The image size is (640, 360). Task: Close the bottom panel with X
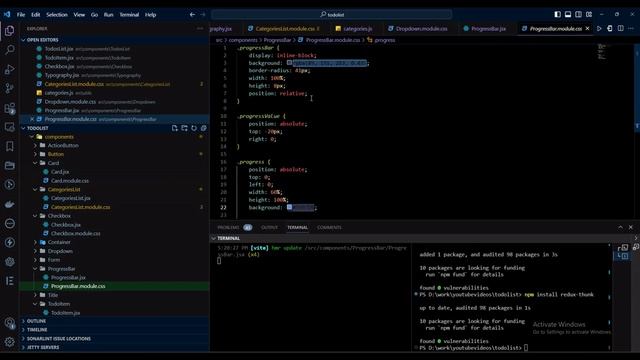click(x=631, y=227)
